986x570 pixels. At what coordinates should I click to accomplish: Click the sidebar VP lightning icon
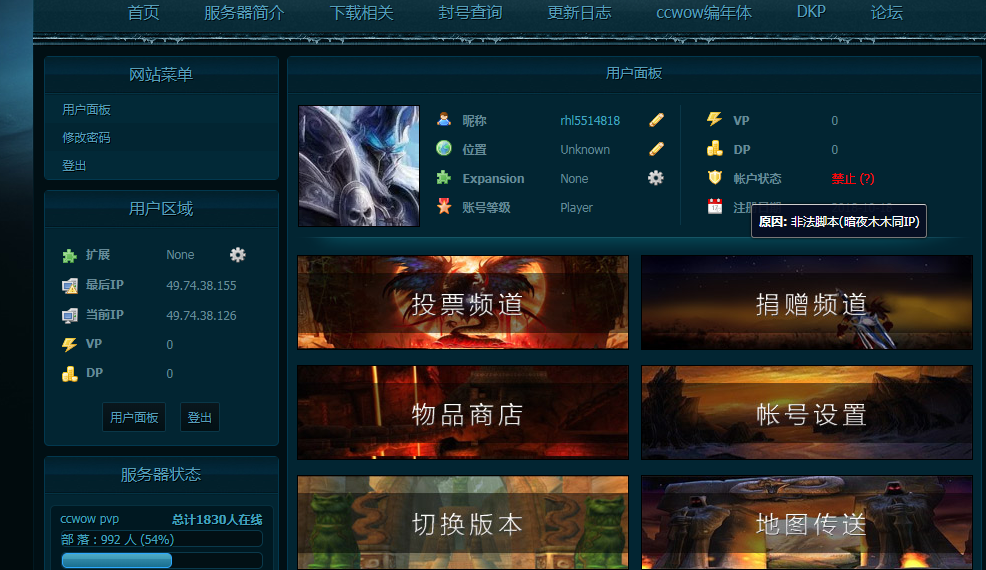[69, 344]
